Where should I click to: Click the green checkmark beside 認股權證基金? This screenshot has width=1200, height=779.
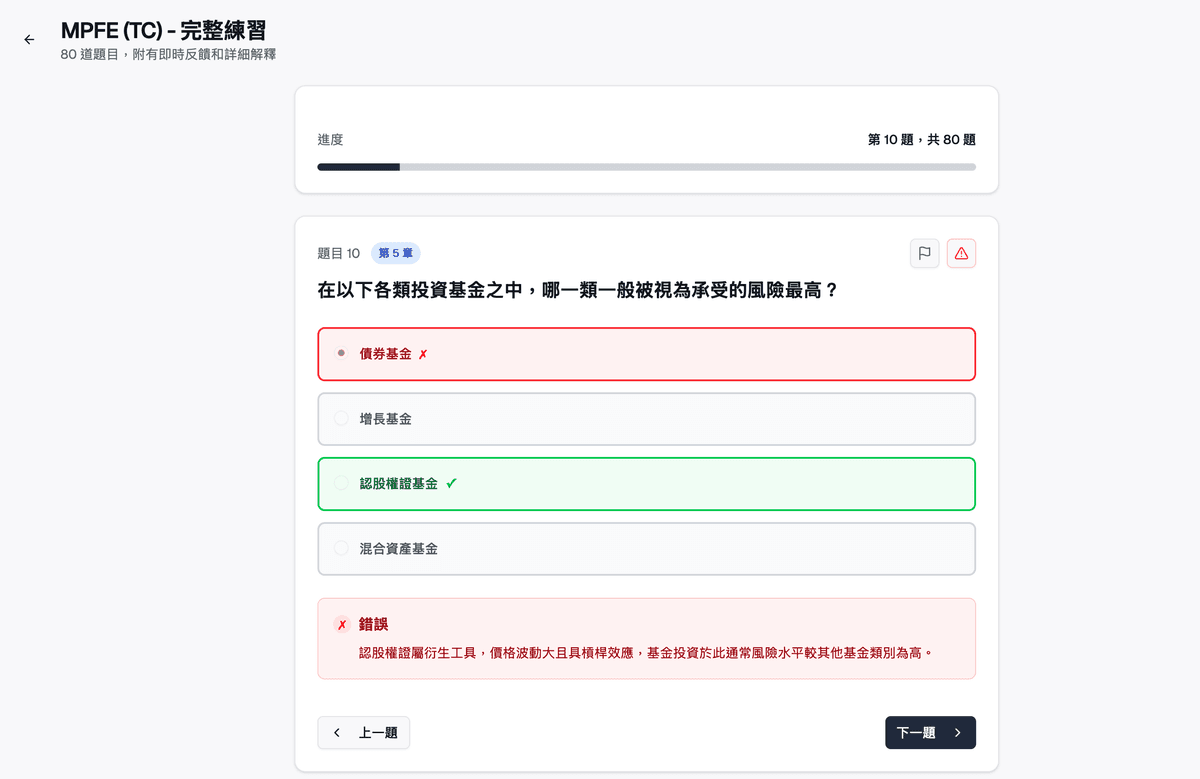[x=453, y=483]
